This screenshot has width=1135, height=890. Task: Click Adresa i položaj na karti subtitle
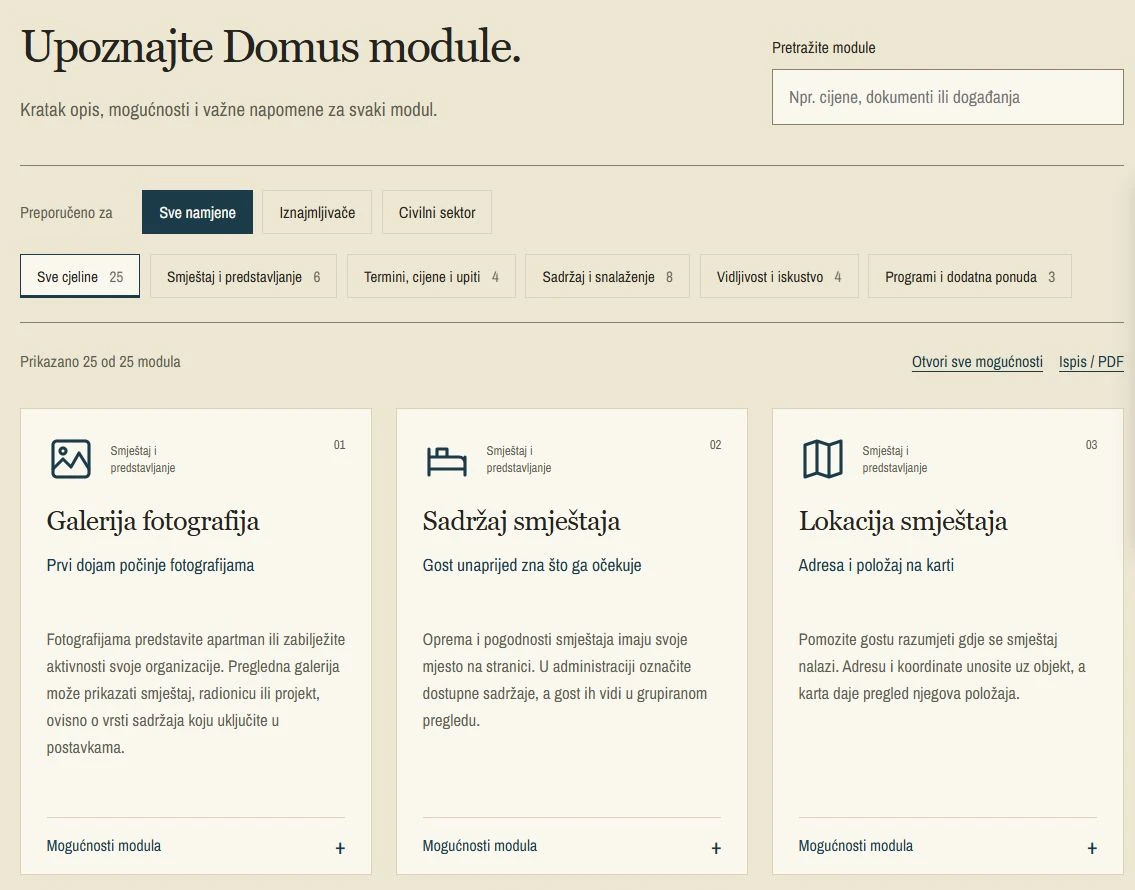(876, 565)
